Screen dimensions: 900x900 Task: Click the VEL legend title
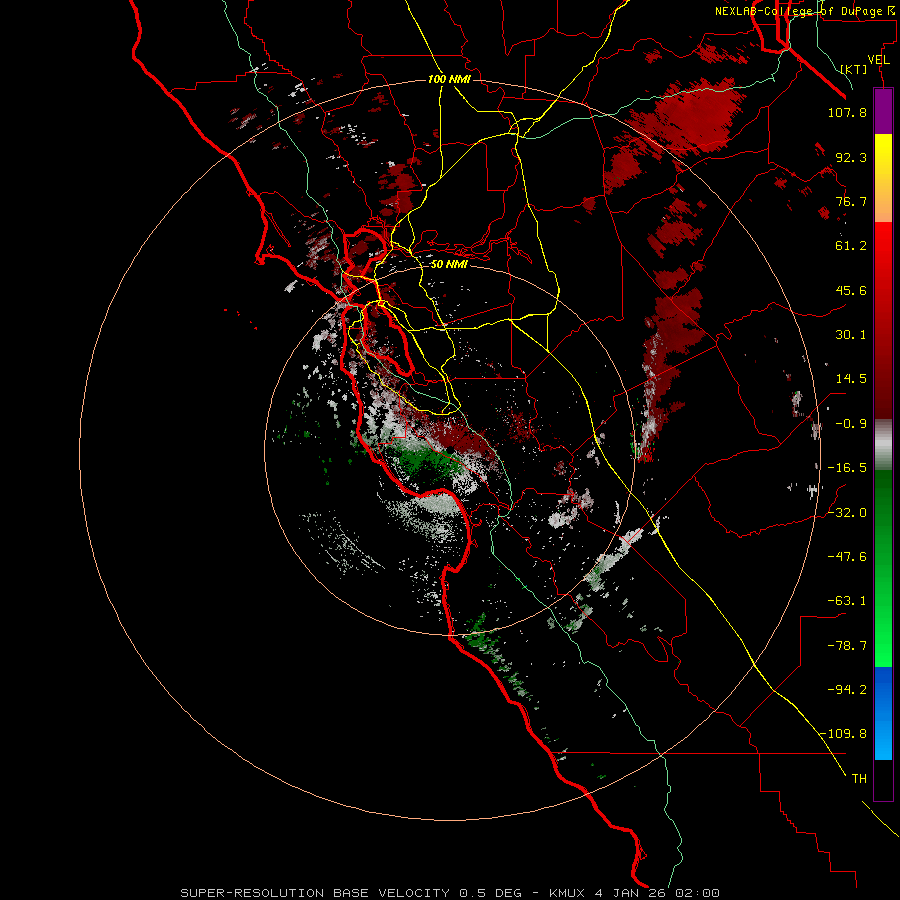(878, 60)
